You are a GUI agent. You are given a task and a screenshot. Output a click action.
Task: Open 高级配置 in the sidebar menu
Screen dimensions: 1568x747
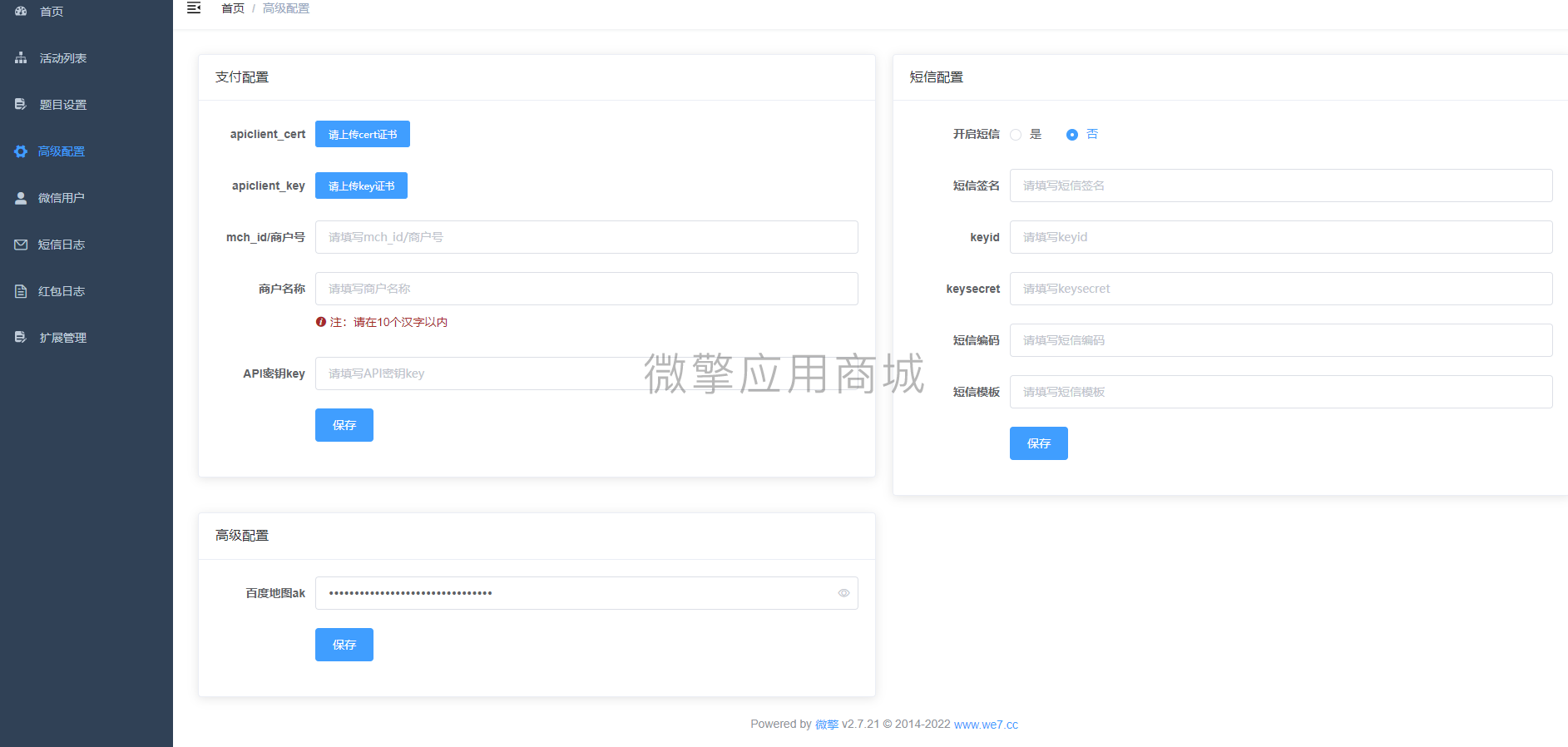[87, 151]
